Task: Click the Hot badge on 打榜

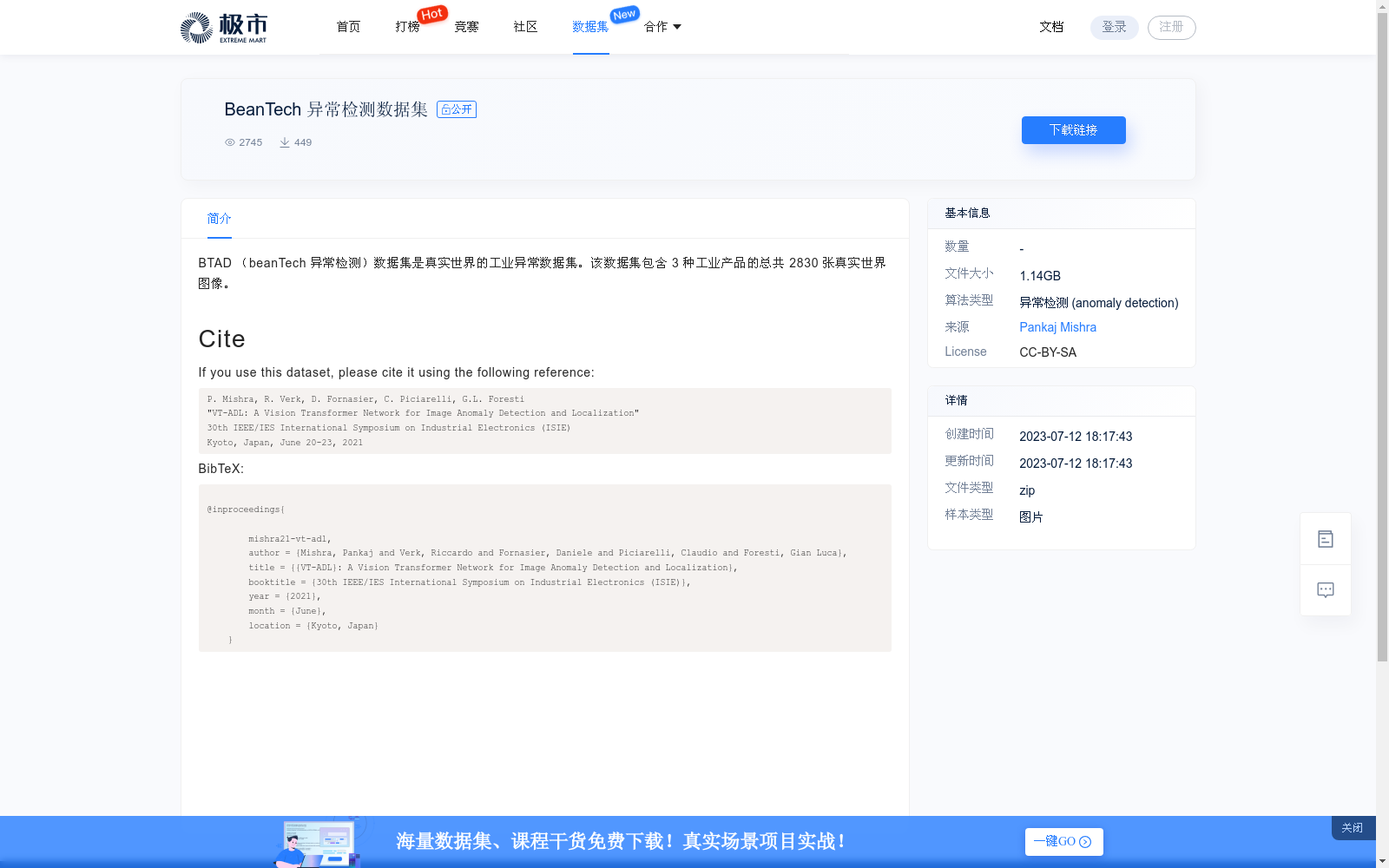Action: point(431,14)
